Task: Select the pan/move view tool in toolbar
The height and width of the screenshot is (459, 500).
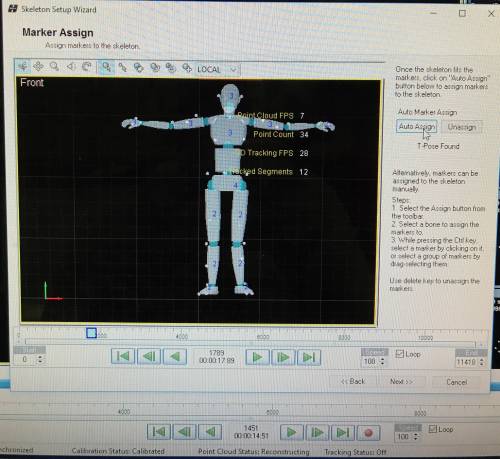Action: pyautogui.click(x=38, y=67)
